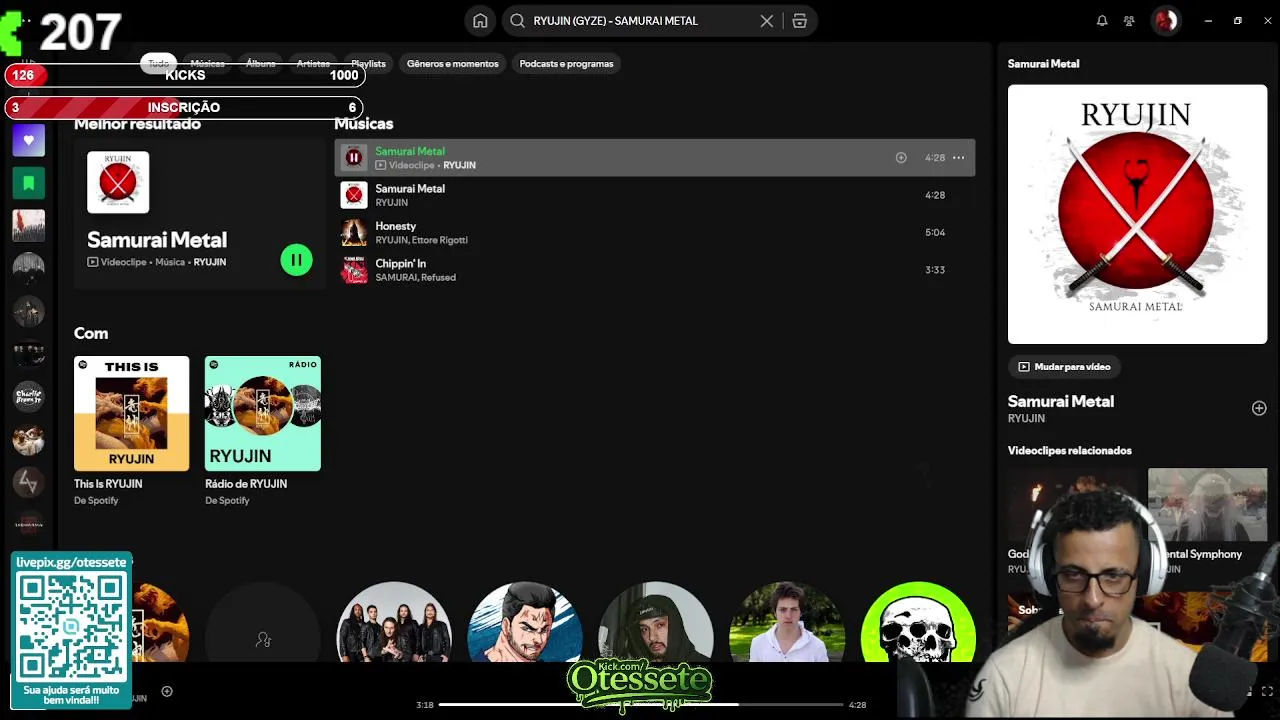Play the Honesty track row
This screenshot has width=1280, height=720.
pos(655,232)
